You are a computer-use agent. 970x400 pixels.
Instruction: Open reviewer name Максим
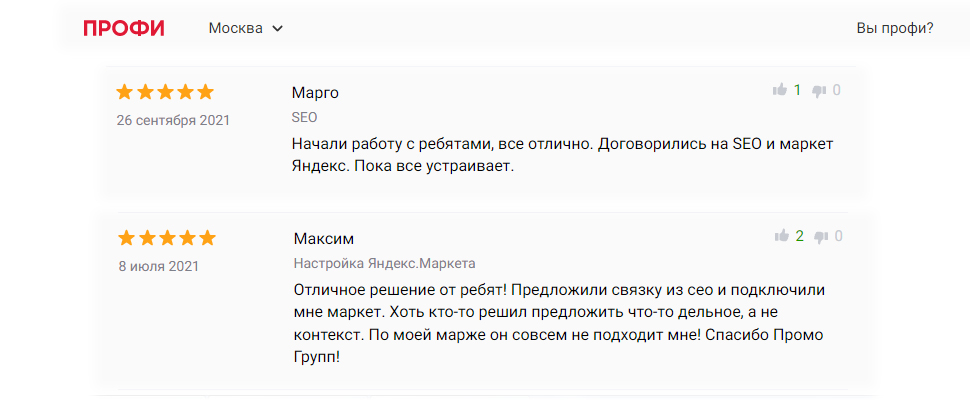click(x=324, y=239)
